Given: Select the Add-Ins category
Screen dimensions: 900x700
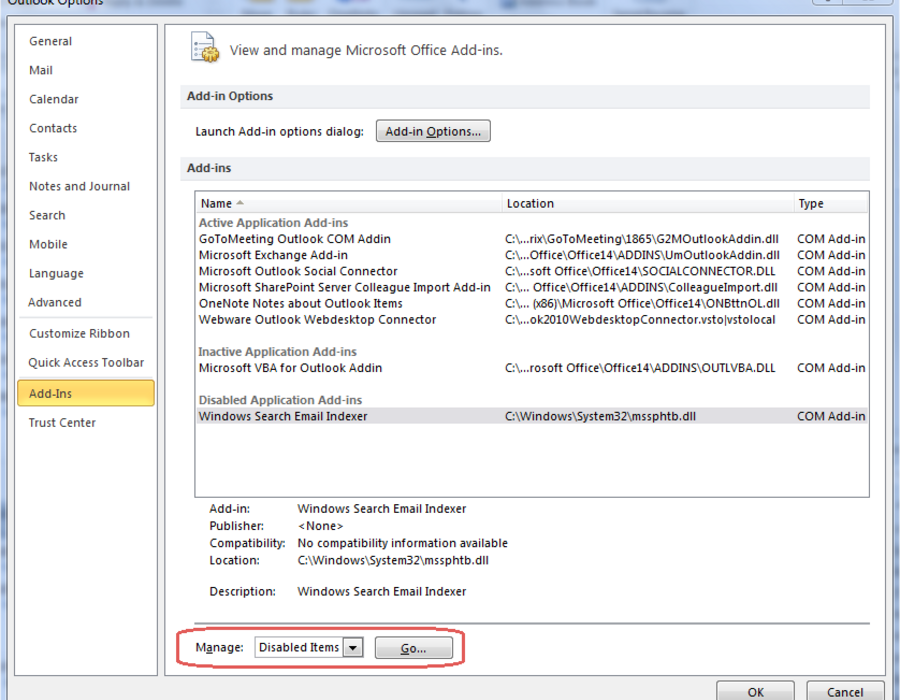Looking at the screenshot, I should pos(86,393).
